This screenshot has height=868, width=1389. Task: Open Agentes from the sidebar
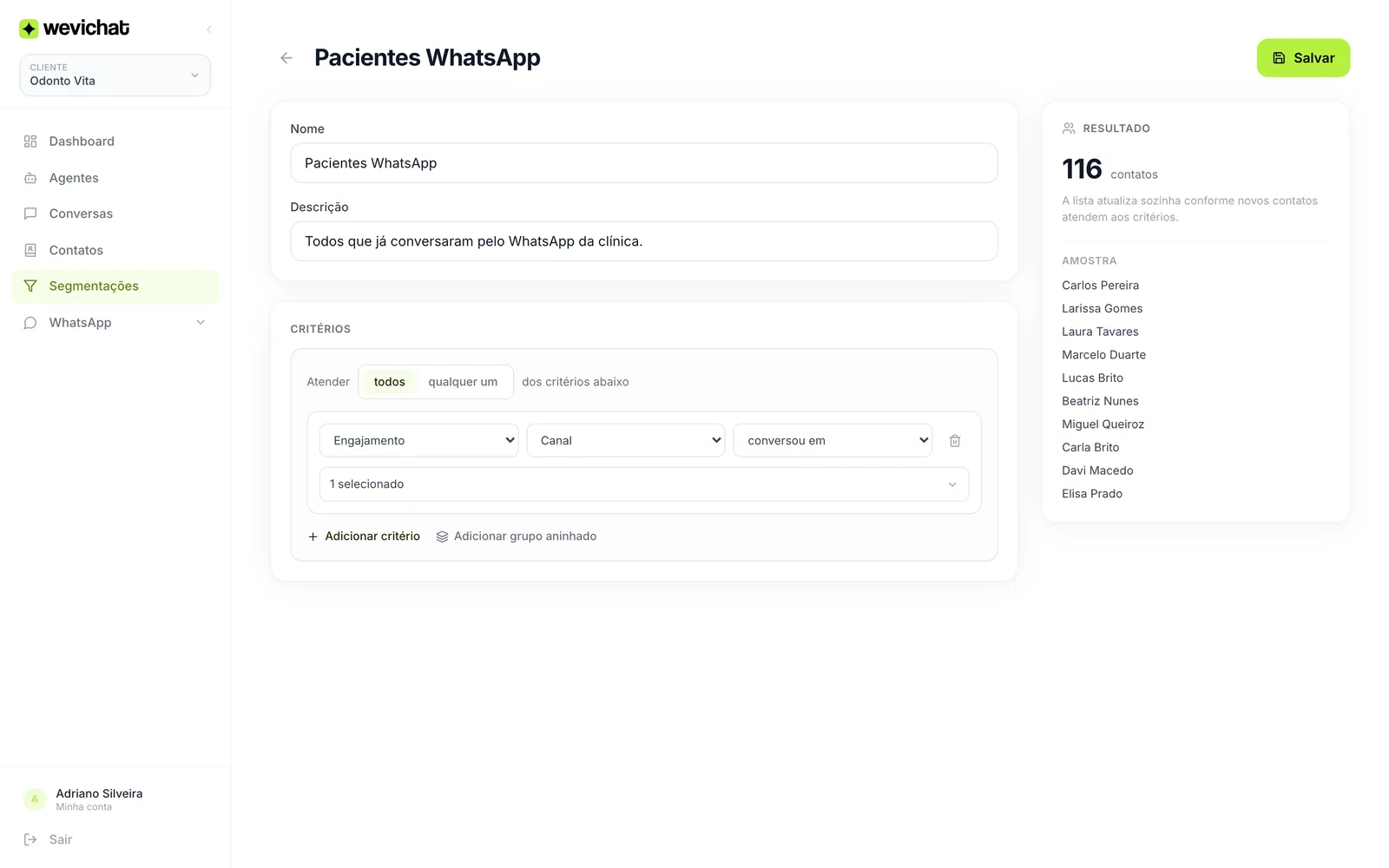coord(115,178)
